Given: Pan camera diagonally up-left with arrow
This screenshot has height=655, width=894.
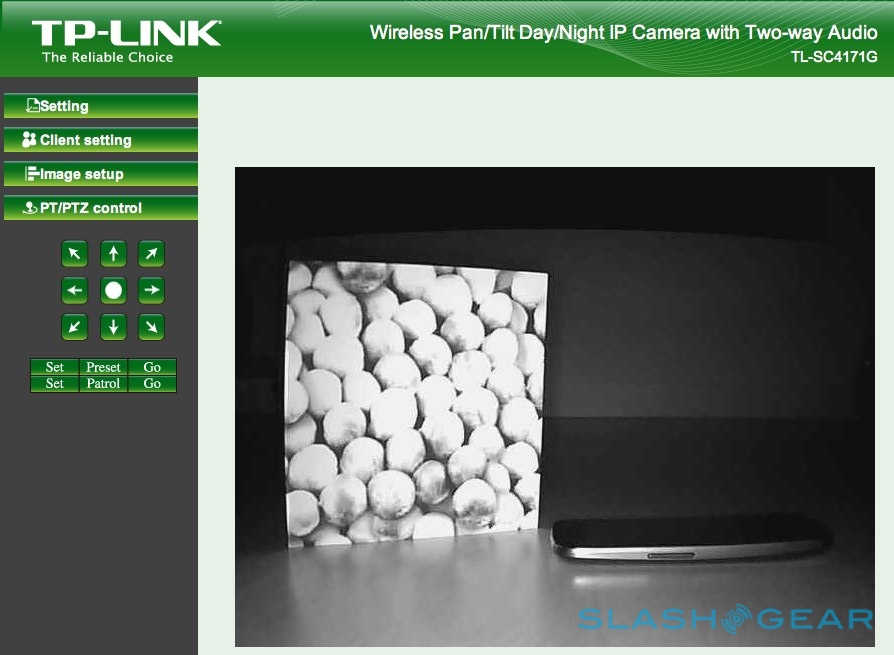Looking at the screenshot, I should tap(75, 254).
